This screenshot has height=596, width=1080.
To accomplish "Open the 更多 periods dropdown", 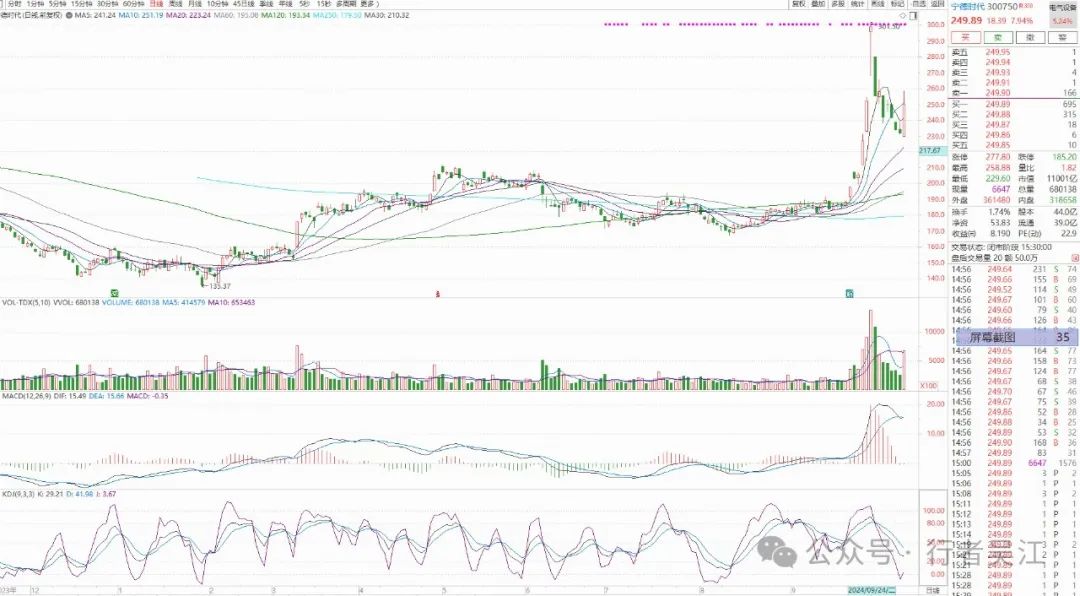I will [x=369, y=4].
